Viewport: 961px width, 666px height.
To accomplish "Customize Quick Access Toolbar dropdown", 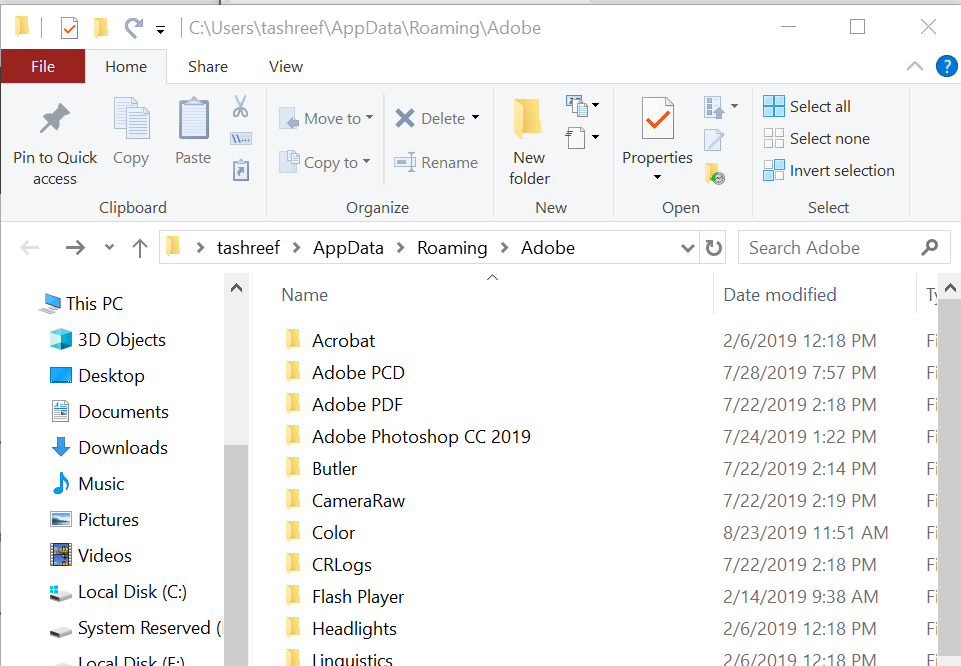I will tap(161, 29).
